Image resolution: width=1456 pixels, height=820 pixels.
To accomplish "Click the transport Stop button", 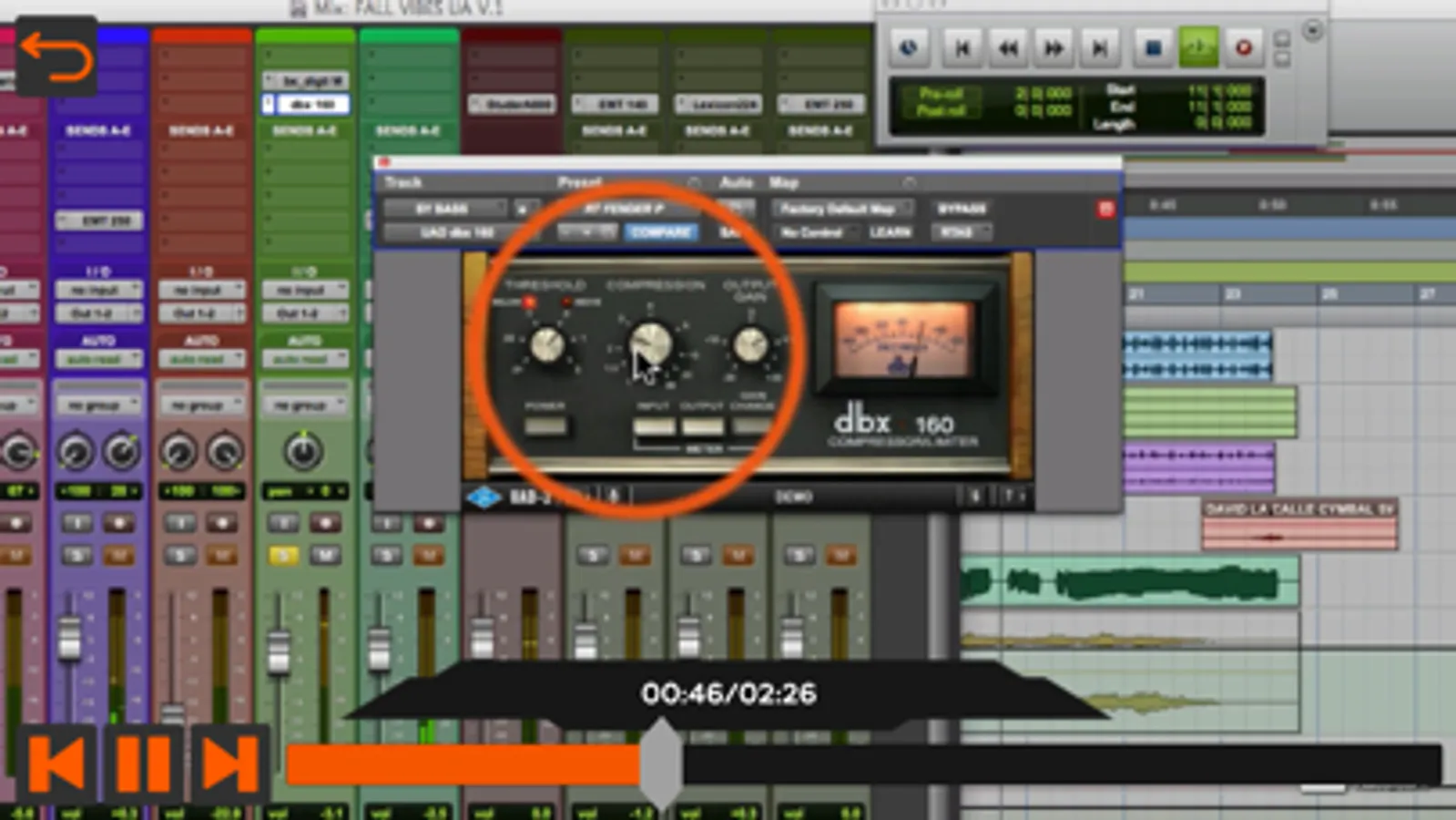I will pos(1153,47).
